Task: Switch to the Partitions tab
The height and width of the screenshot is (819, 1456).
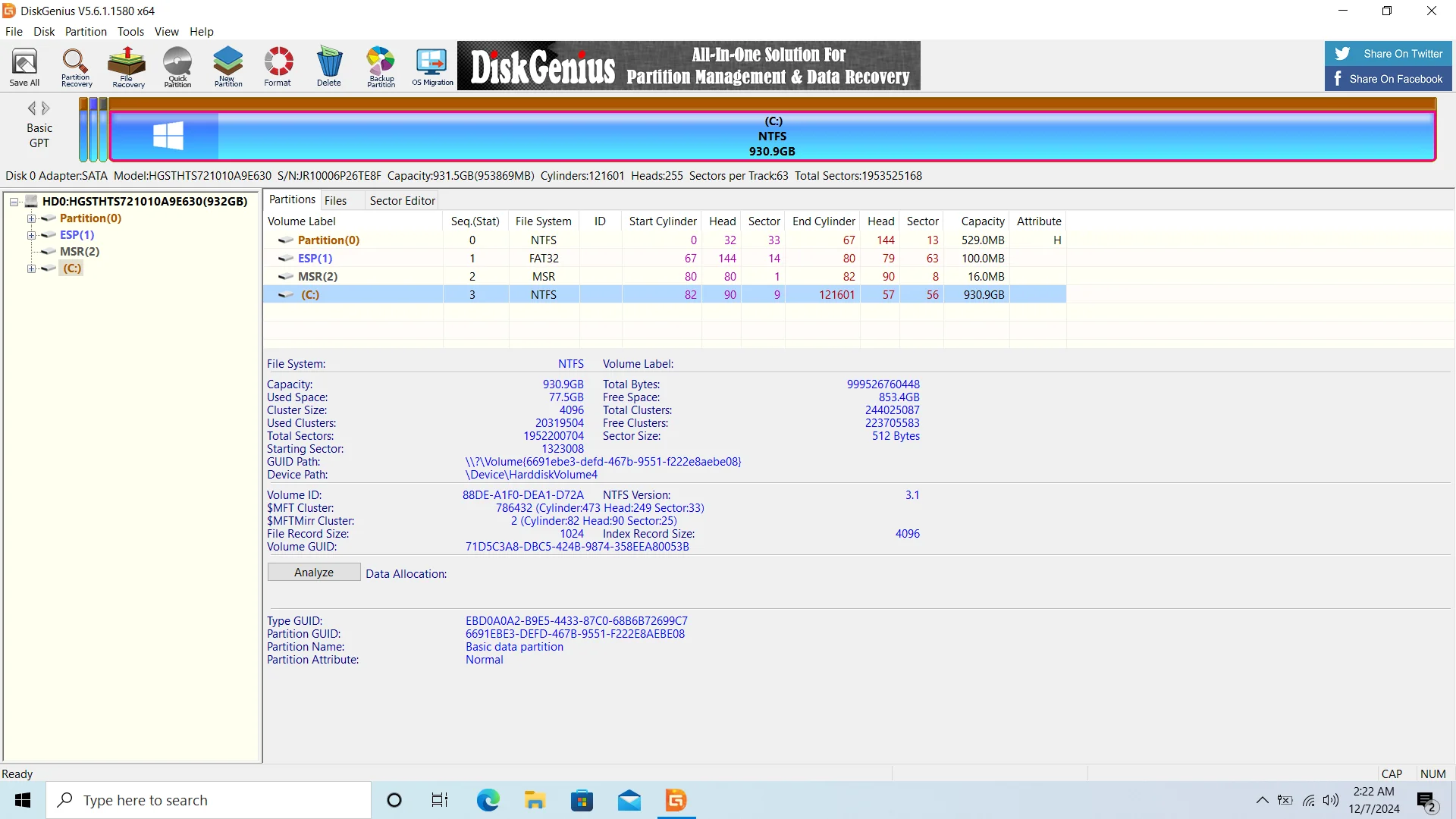Action: tap(292, 199)
